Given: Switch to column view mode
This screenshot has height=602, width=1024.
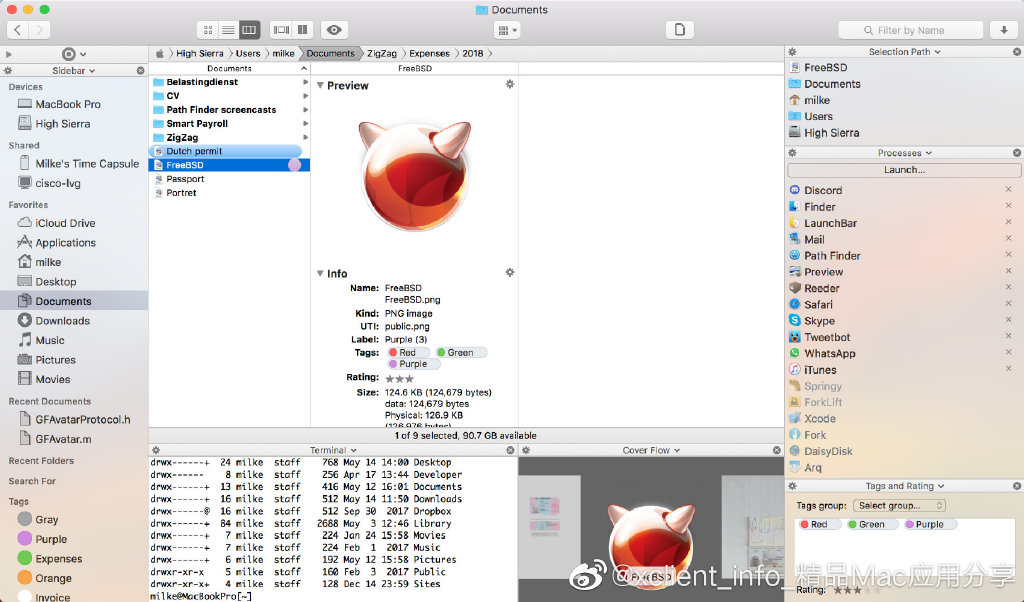Looking at the screenshot, I should tap(249, 29).
